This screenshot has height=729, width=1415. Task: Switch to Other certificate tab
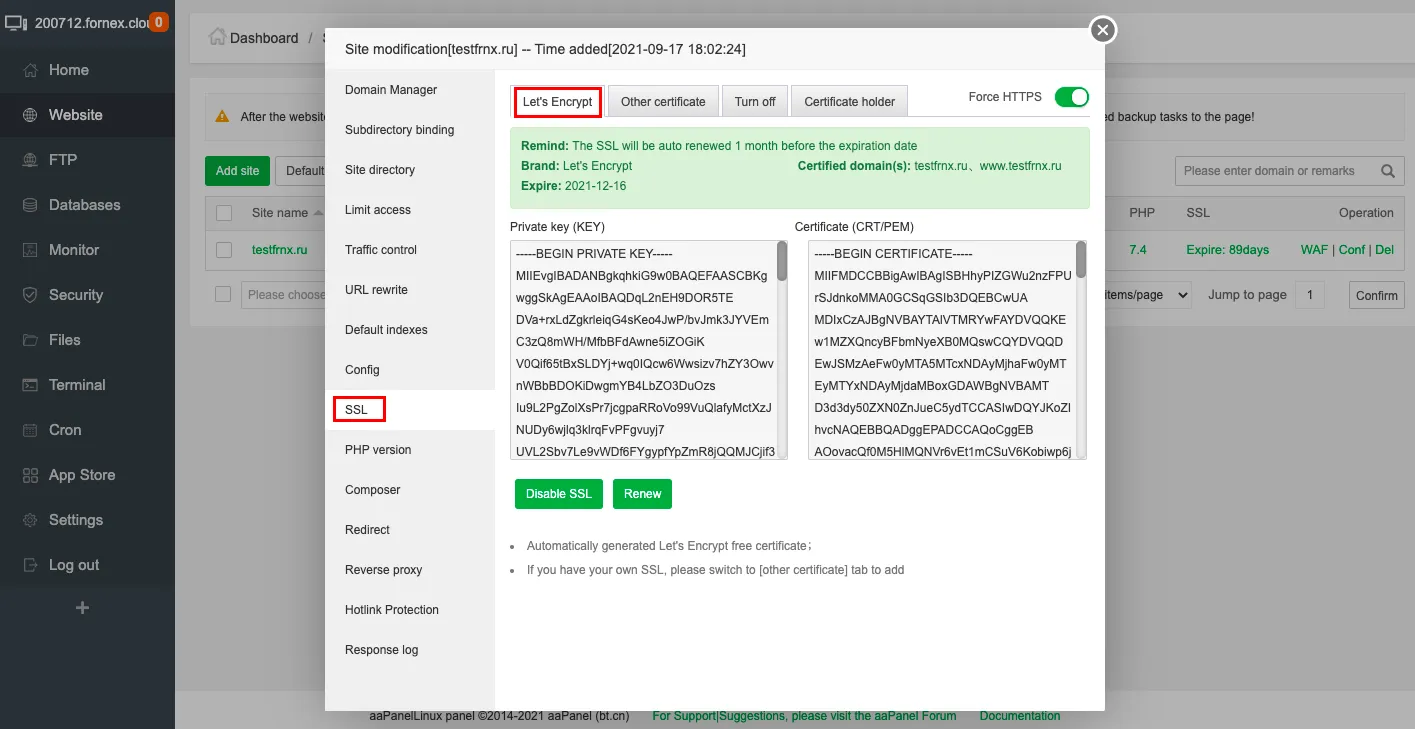pyautogui.click(x=663, y=102)
